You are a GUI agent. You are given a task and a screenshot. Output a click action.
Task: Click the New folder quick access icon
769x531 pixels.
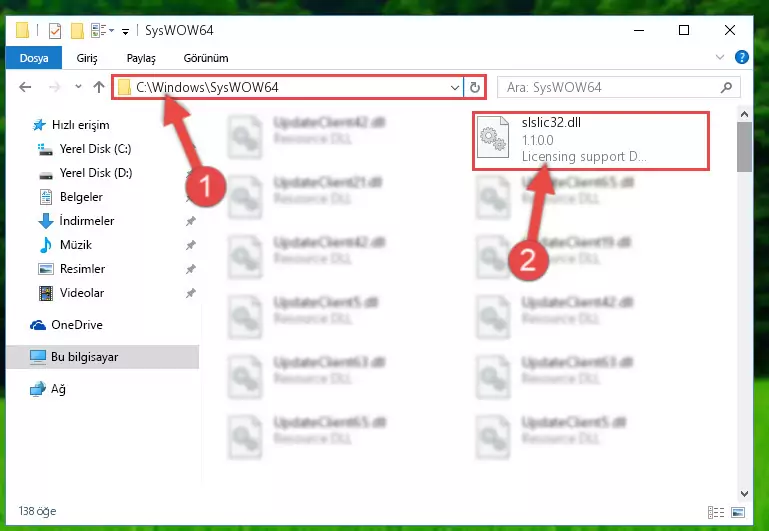click(x=77, y=31)
